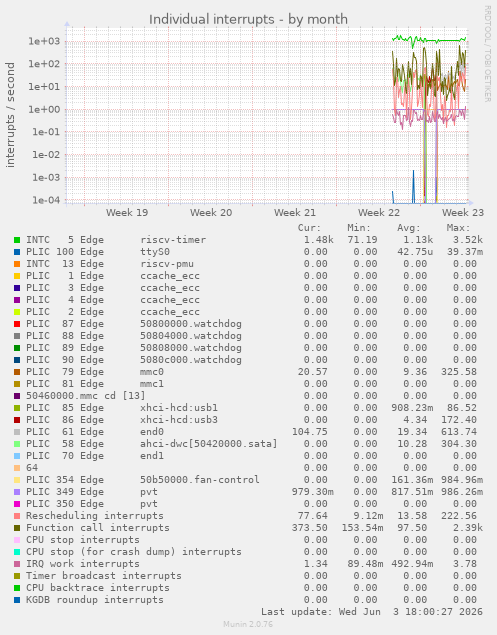The height and width of the screenshot is (635, 497).
Task: Click the end0 gray legend swatch
Action: click(x=17, y=432)
